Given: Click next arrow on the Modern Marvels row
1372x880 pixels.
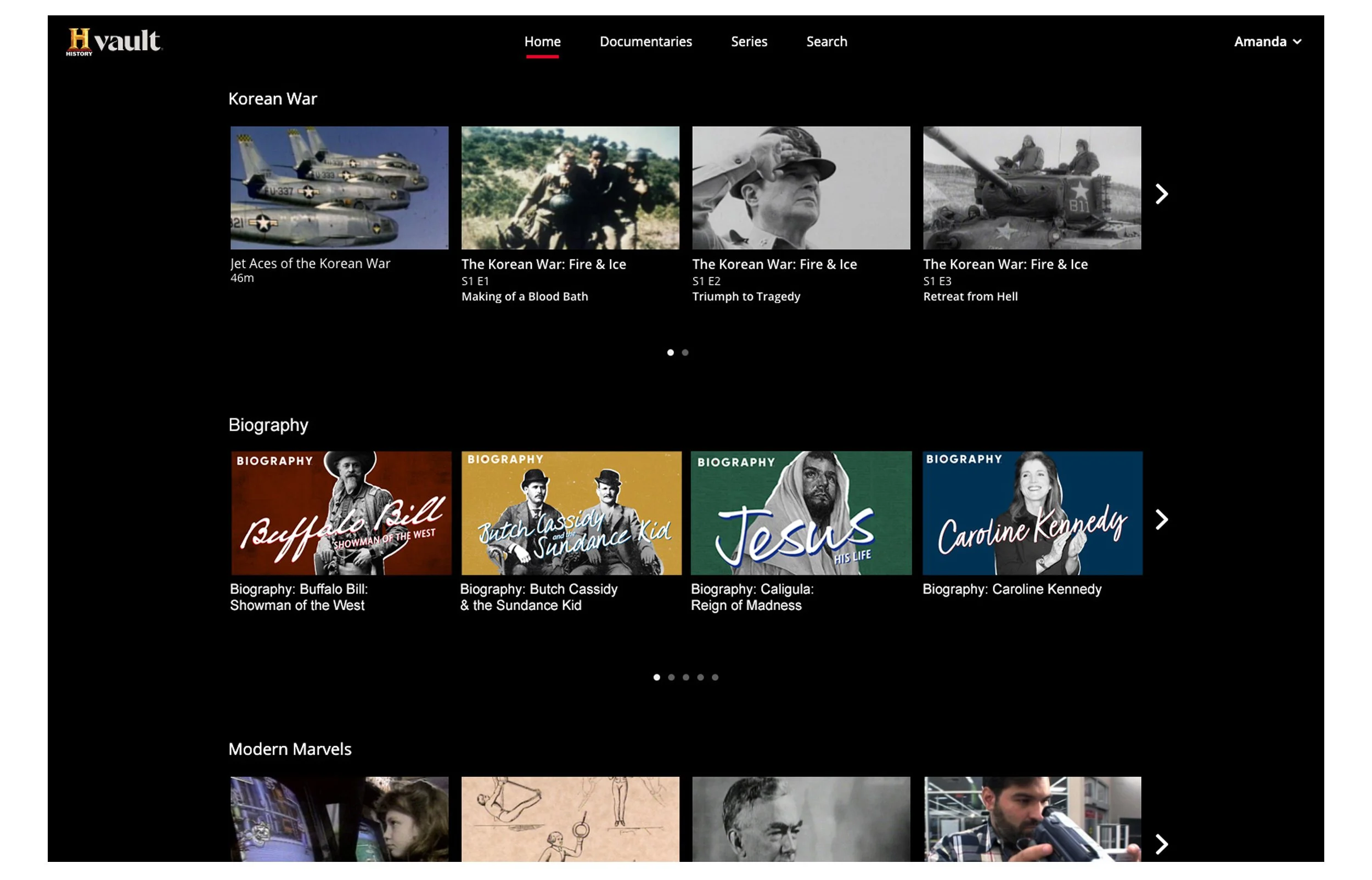Looking at the screenshot, I should point(1161,843).
